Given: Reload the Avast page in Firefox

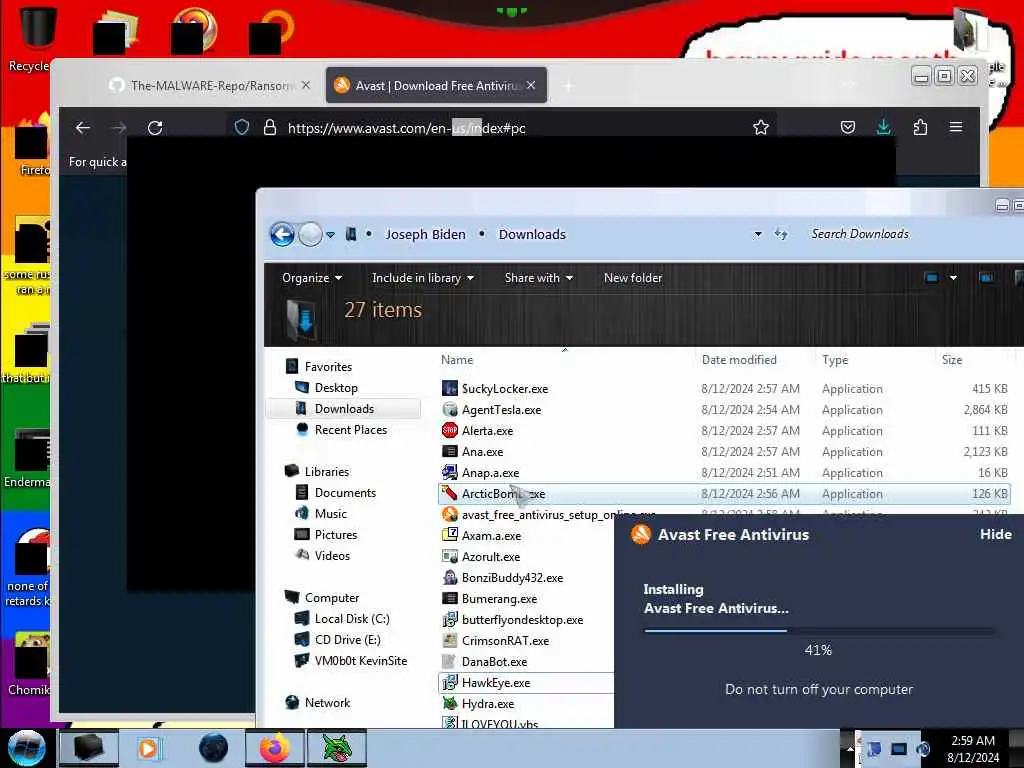Looking at the screenshot, I should click(155, 128).
